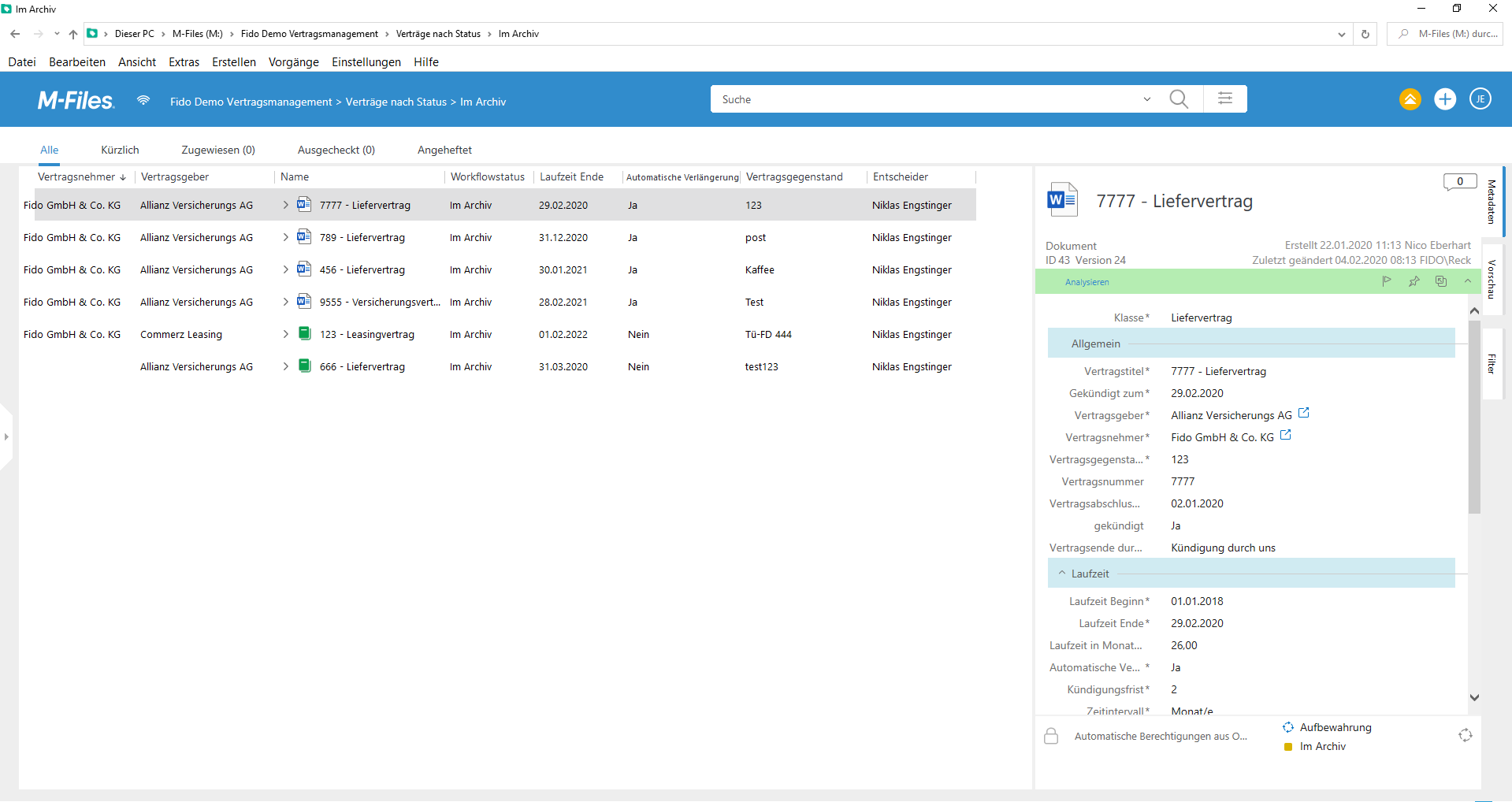Open advanced search options icon
1512x802 pixels.
[1224, 99]
